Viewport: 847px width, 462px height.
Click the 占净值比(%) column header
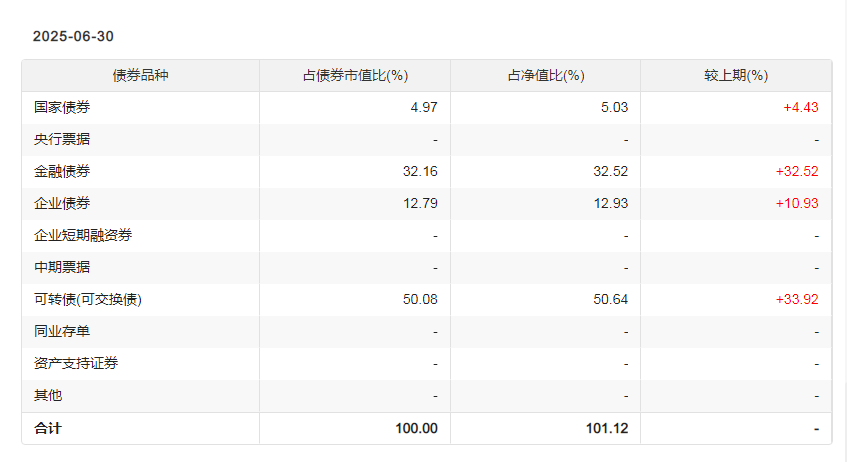point(545,76)
